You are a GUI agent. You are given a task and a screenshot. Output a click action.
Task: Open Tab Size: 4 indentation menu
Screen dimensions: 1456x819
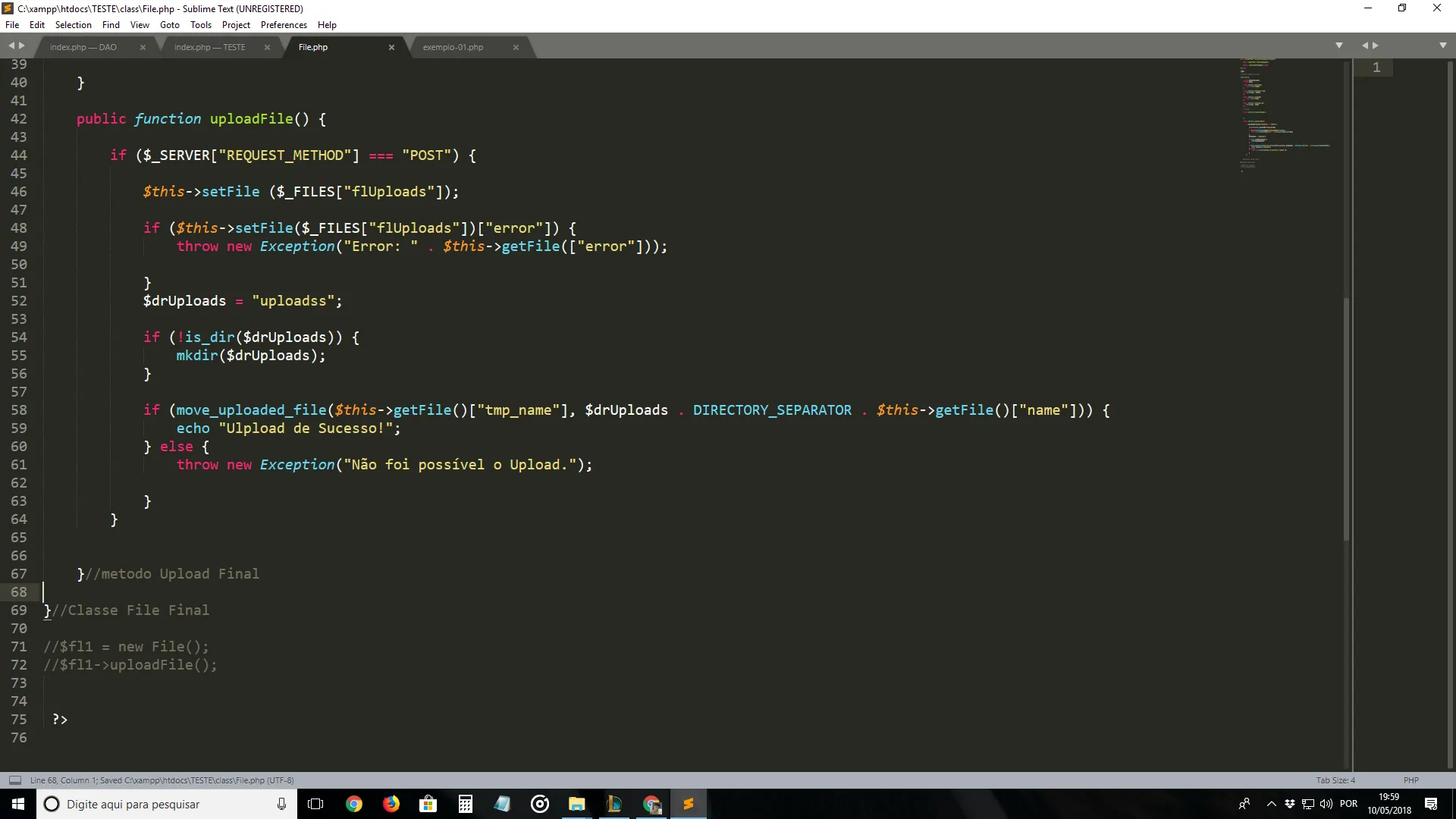[x=1335, y=780]
